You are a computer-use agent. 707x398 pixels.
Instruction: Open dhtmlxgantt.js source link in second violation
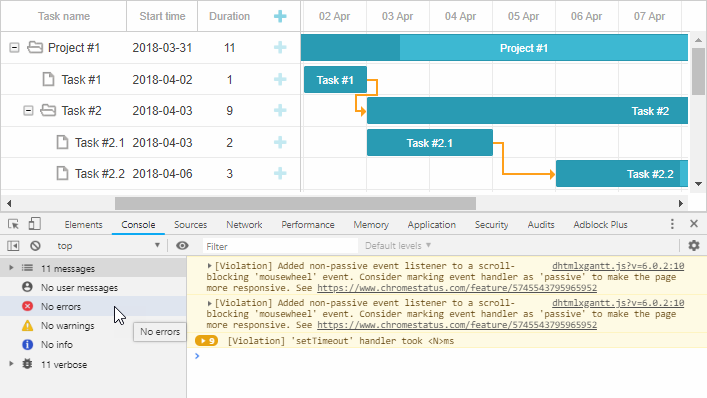coord(618,303)
